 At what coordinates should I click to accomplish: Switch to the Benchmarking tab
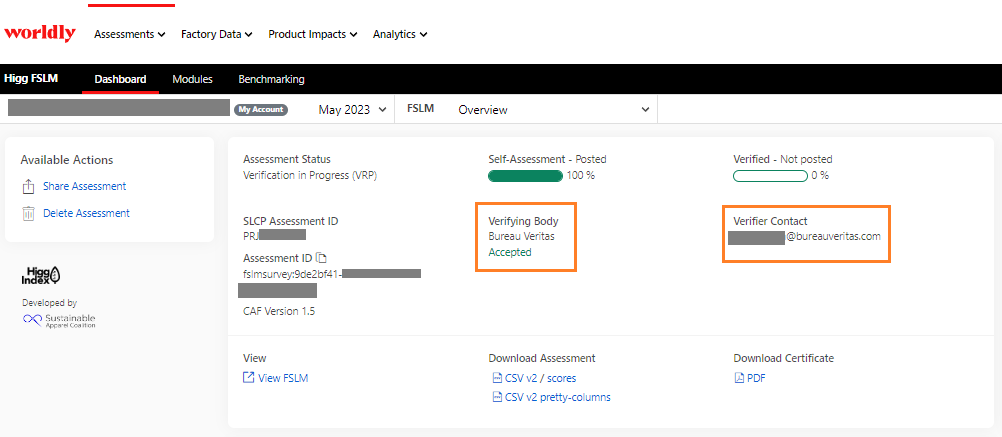(272, 80)
